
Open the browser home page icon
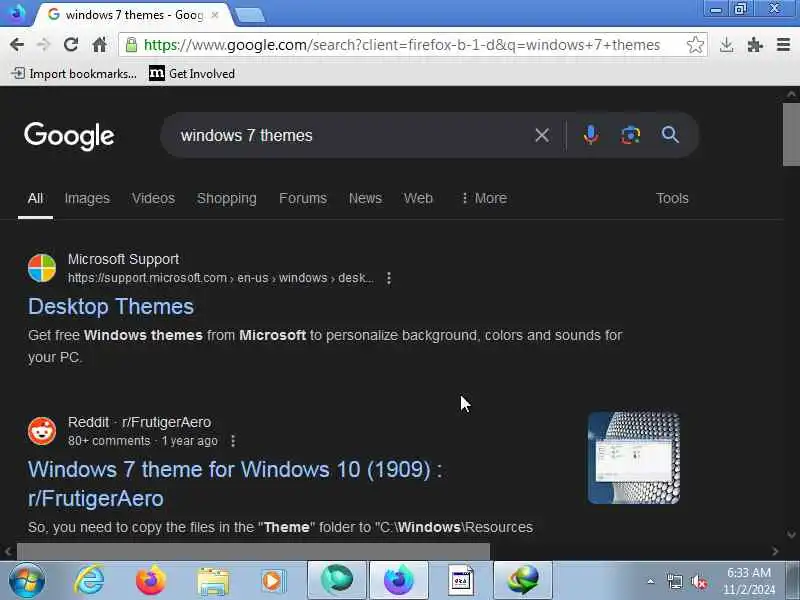99,45
